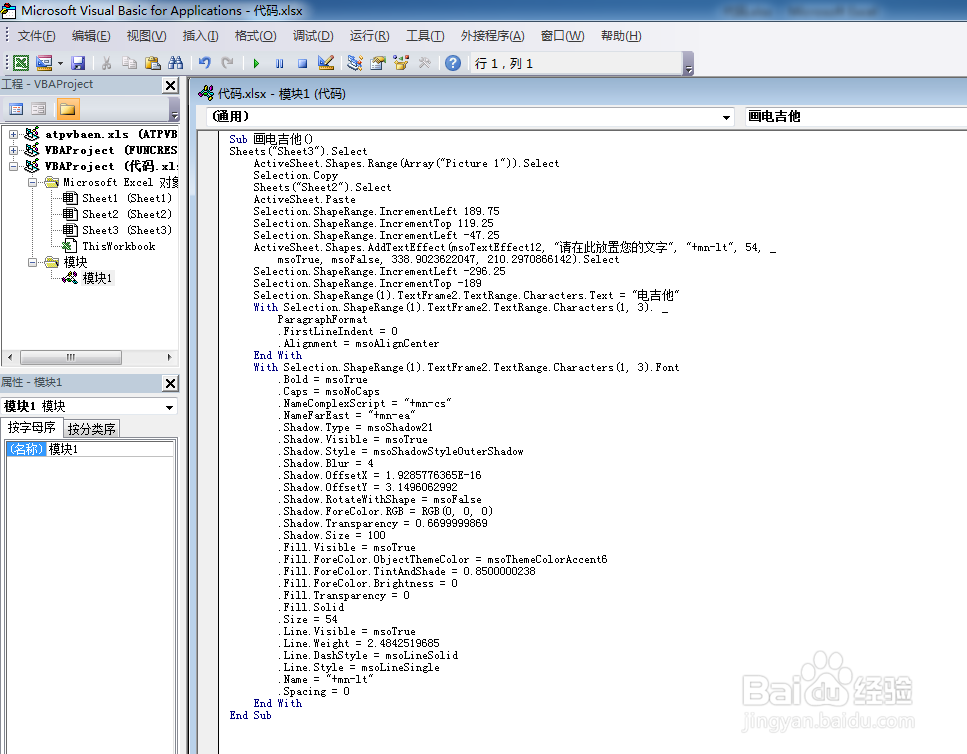
Task: Click the Paste clipboard icon
Action: (x=152, y=63)
